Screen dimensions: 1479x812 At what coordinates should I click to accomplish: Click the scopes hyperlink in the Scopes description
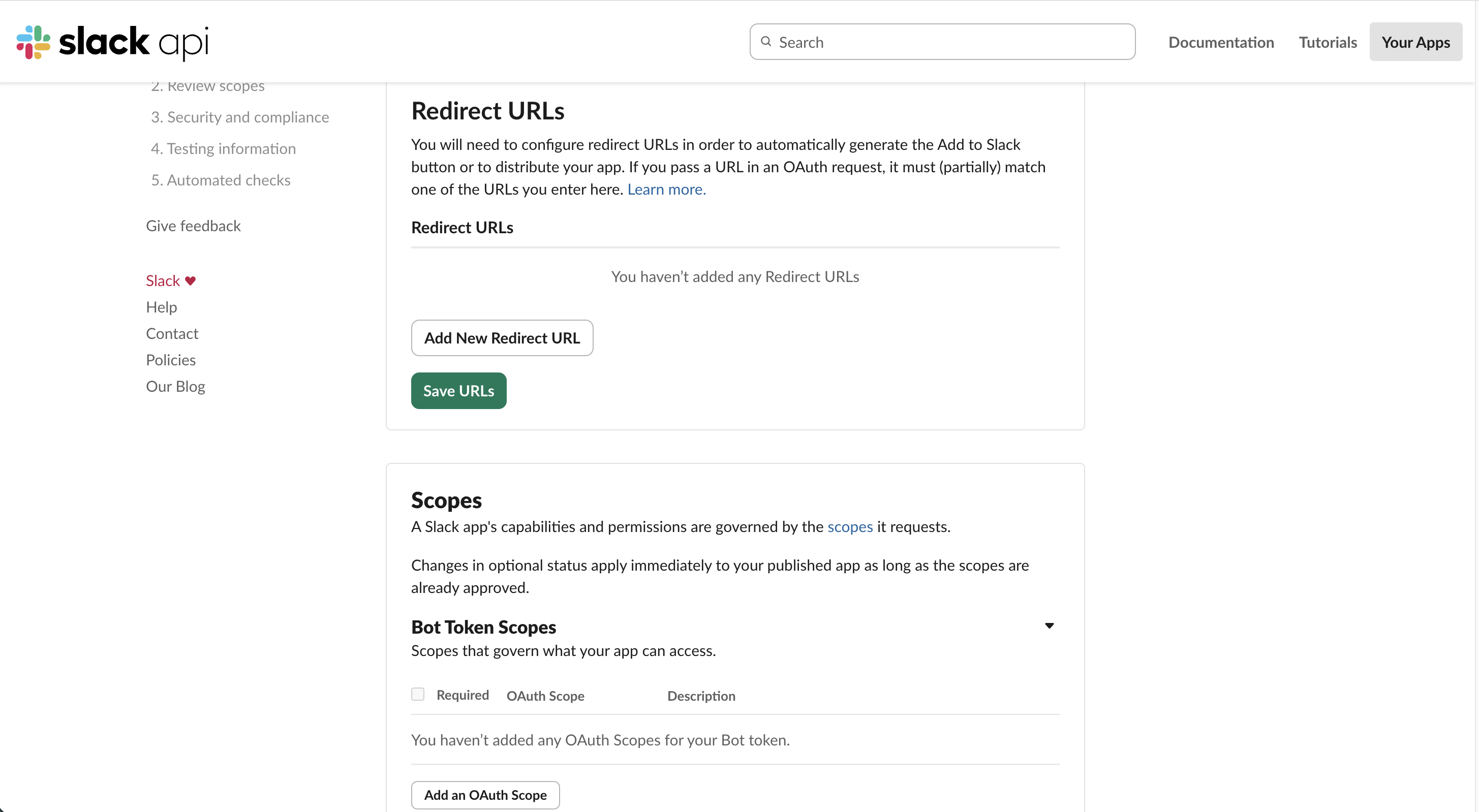click(x=850, y=527)
